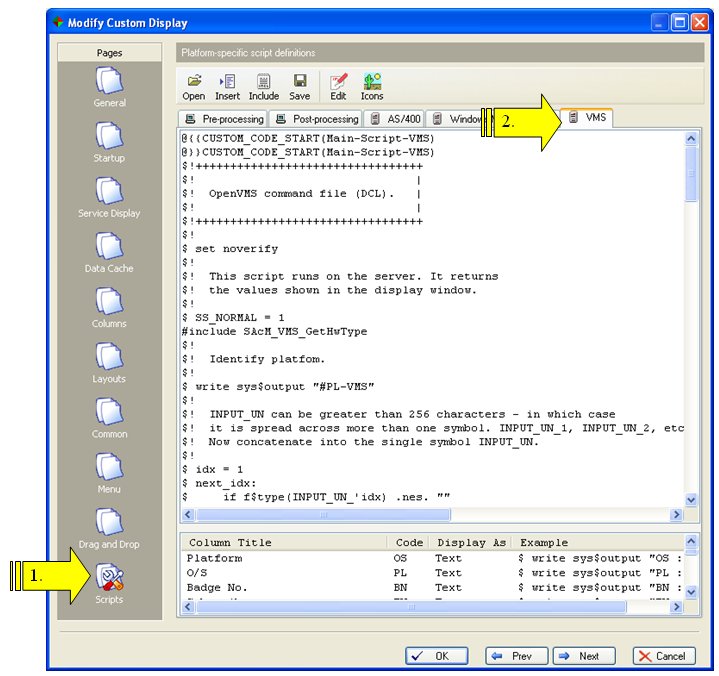Save the script using the Save icon
This screenshot has width=719, height=676.
point(299,86)
